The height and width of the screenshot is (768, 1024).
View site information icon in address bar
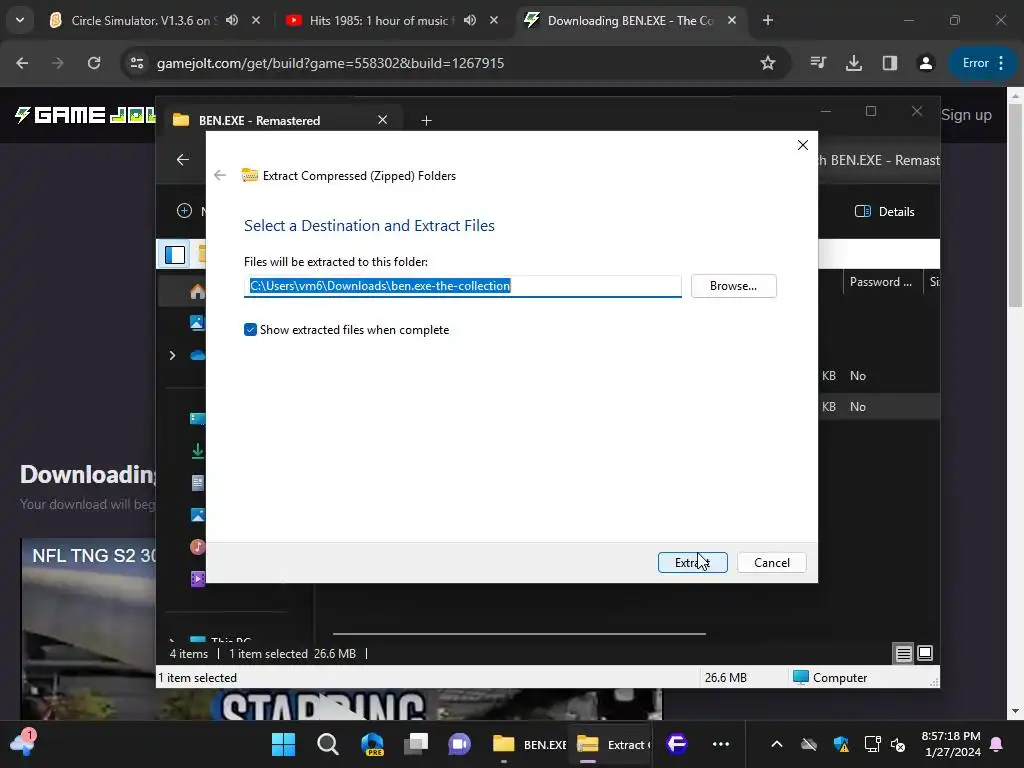click(x=137, y=63)
